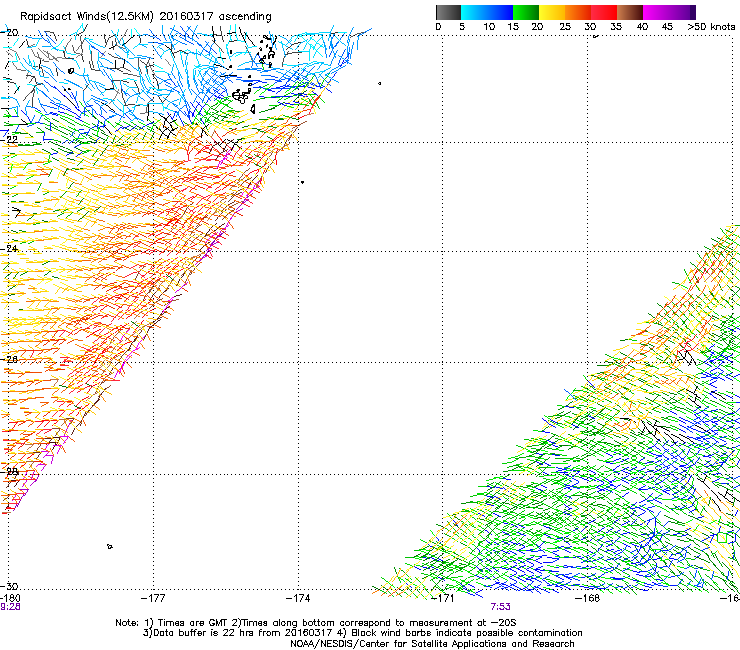
Task: Click the '-180' longitude axis label
Action: [10, 598]
